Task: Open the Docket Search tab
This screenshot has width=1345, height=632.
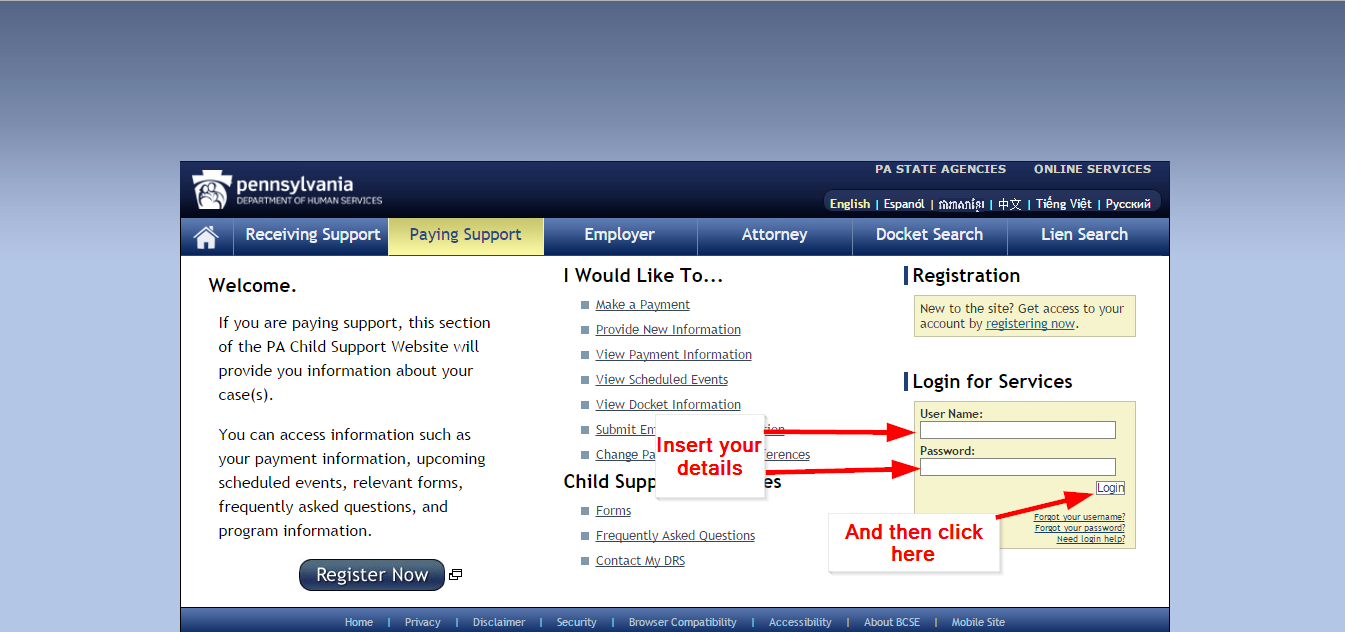Action: [x=930, y=235]
